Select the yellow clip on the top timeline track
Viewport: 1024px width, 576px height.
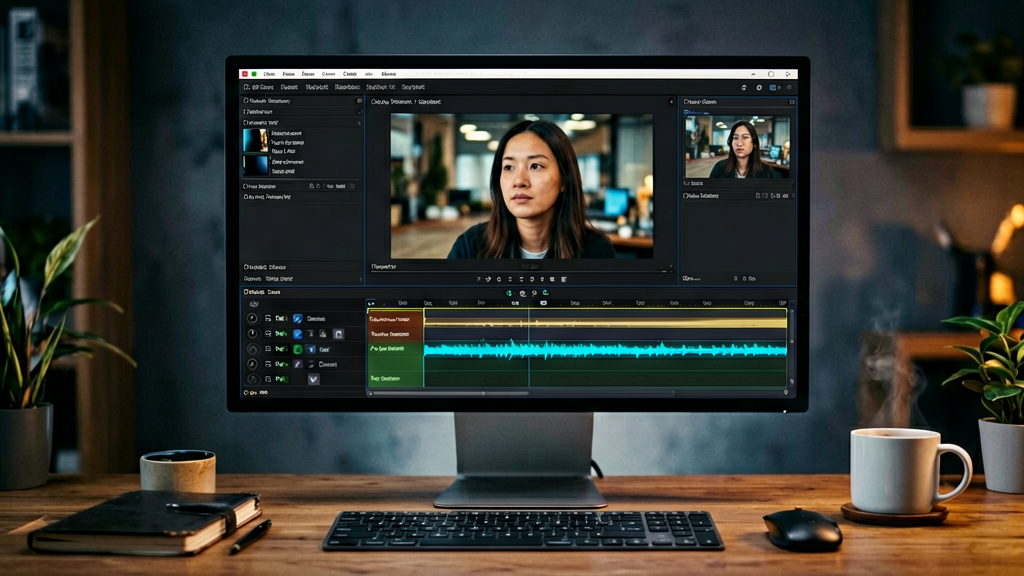pyautogui.click(x=605, y=323)
